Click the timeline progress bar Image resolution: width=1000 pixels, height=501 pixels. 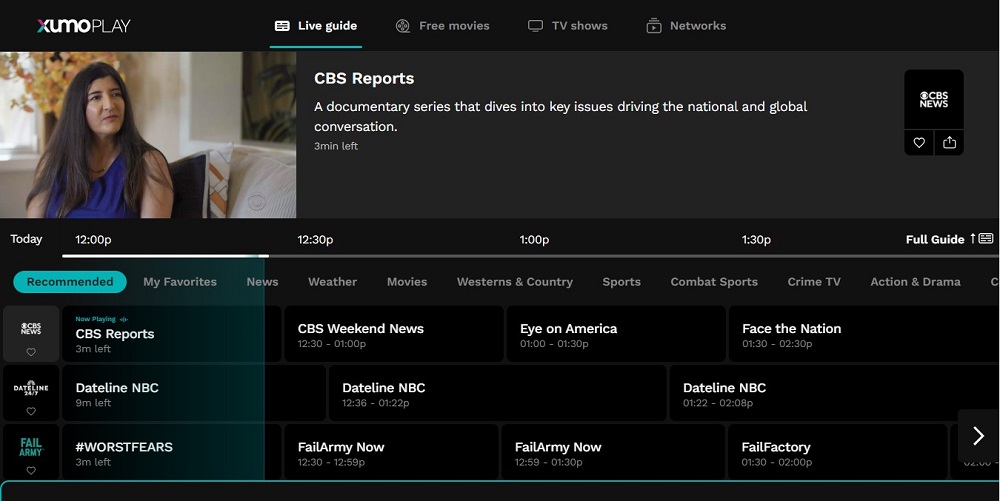(531, 256)
